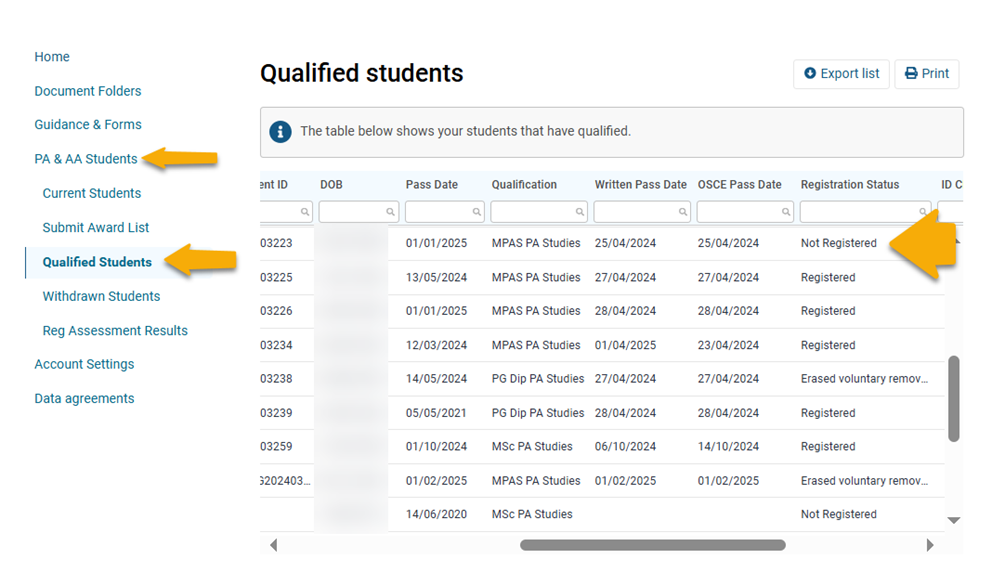Click the vertical scrollbar thumb
The width and height of the screenshot is (992, 572).
tap(954, 399)
